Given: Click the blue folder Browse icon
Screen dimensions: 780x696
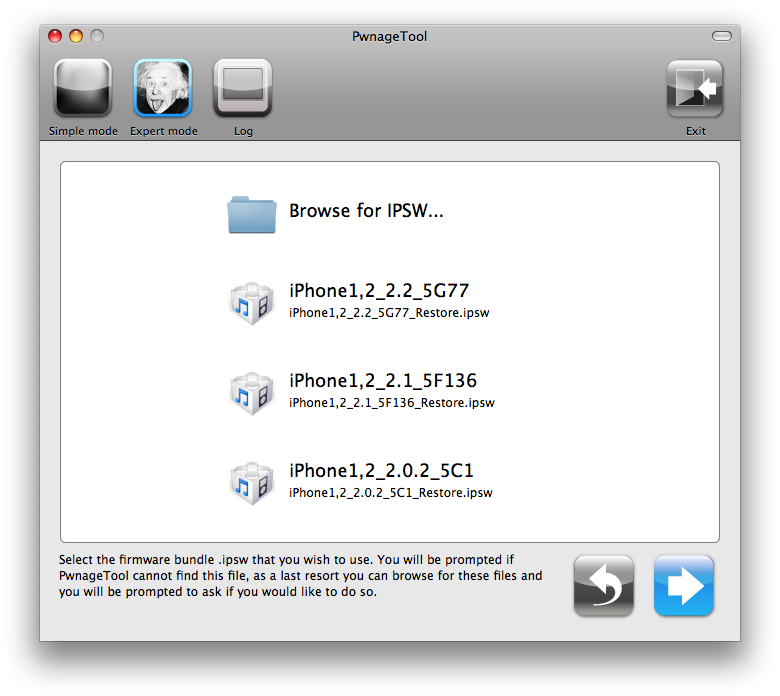Looking at the screenshot, I should 251,213.
